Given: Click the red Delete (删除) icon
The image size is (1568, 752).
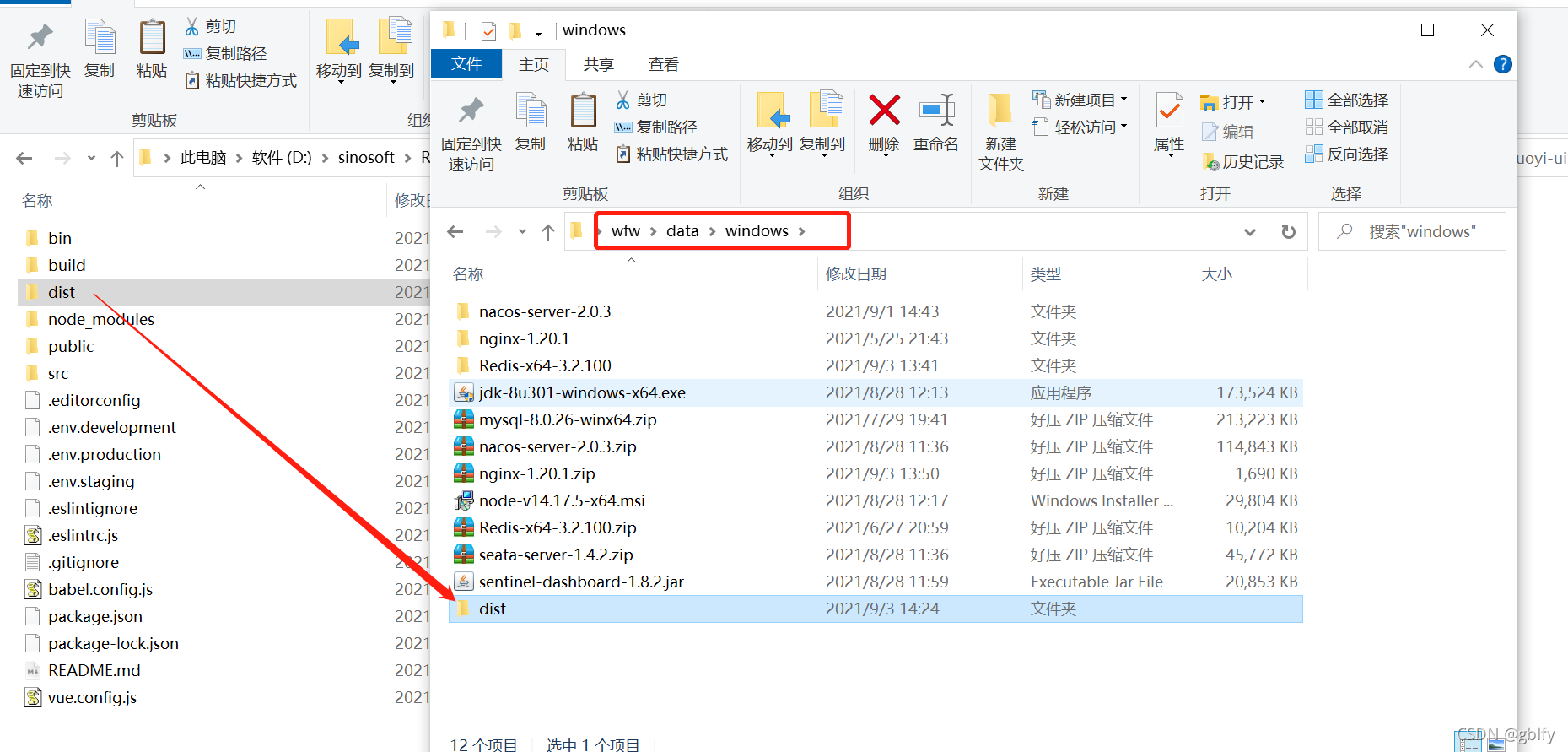Looking at the screenshot, I should click(x=884, y=111).
